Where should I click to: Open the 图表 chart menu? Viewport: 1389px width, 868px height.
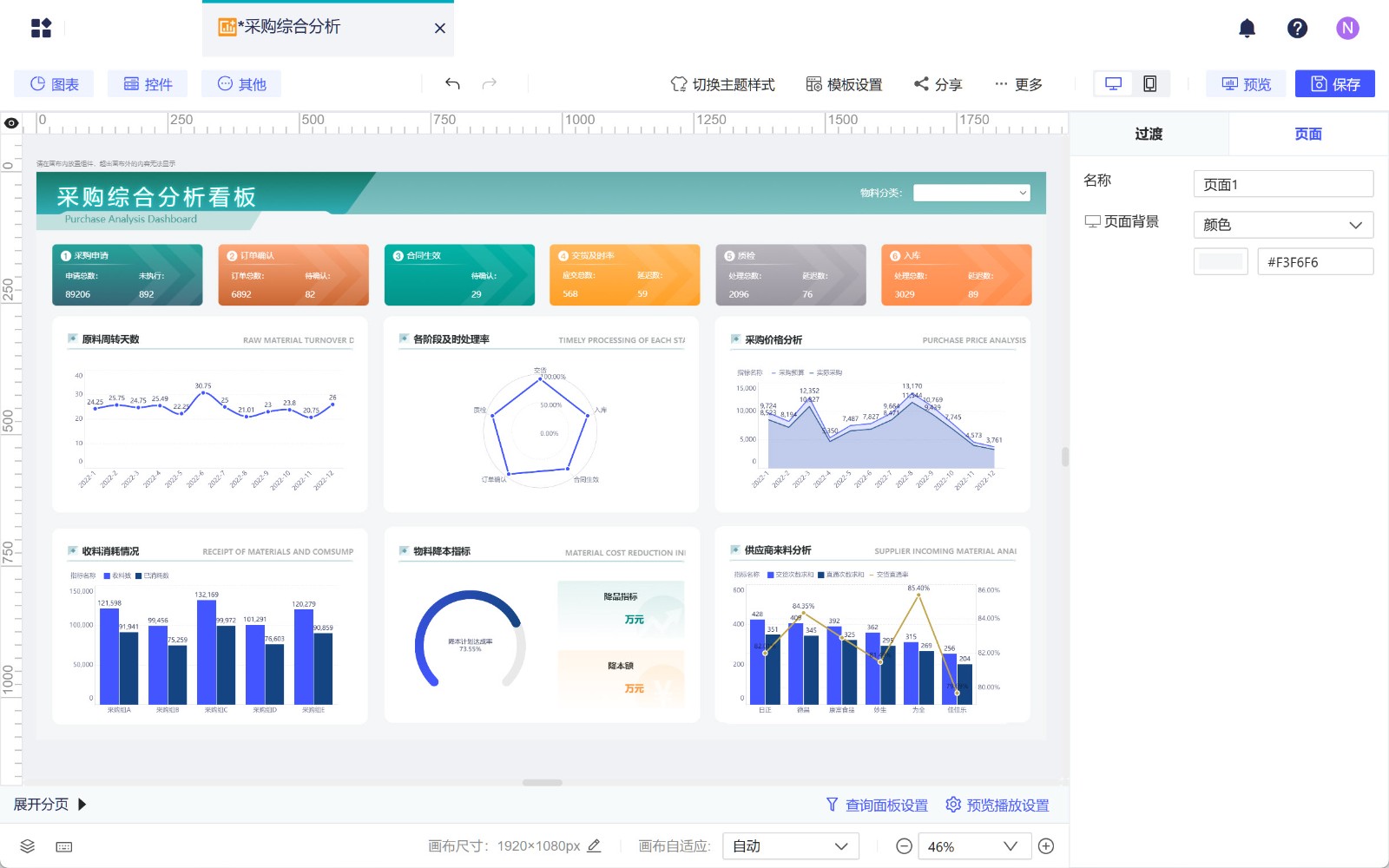click(x=54, y=84)
